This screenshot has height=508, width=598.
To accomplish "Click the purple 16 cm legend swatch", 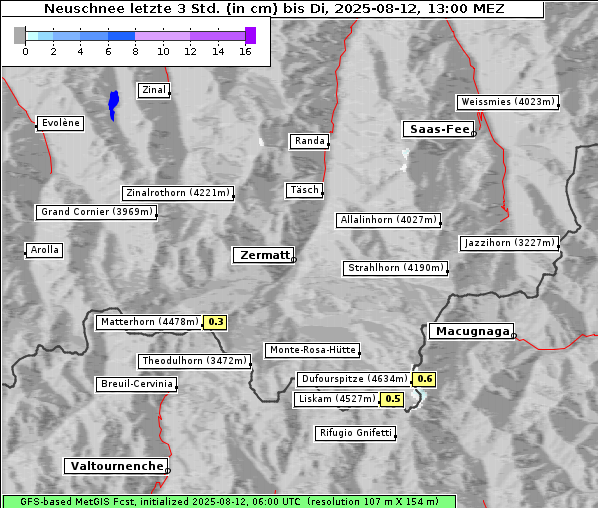I will click(251, 35).
